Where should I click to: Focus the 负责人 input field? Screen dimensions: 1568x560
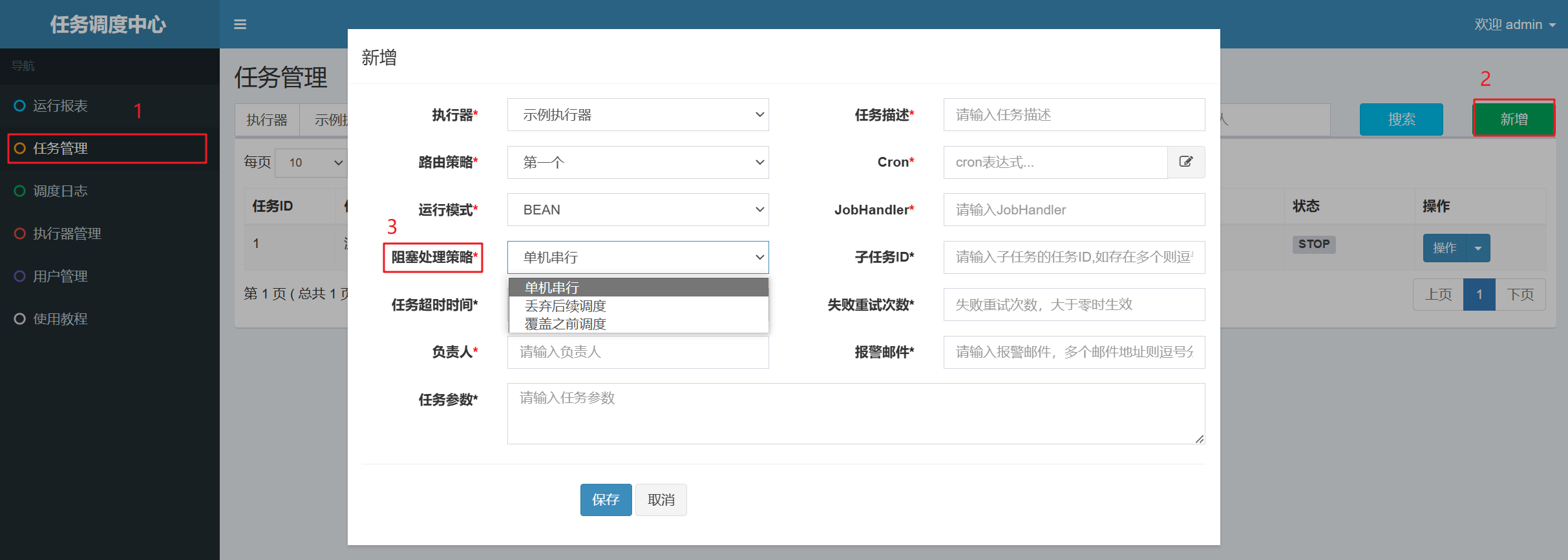(638, 352)
